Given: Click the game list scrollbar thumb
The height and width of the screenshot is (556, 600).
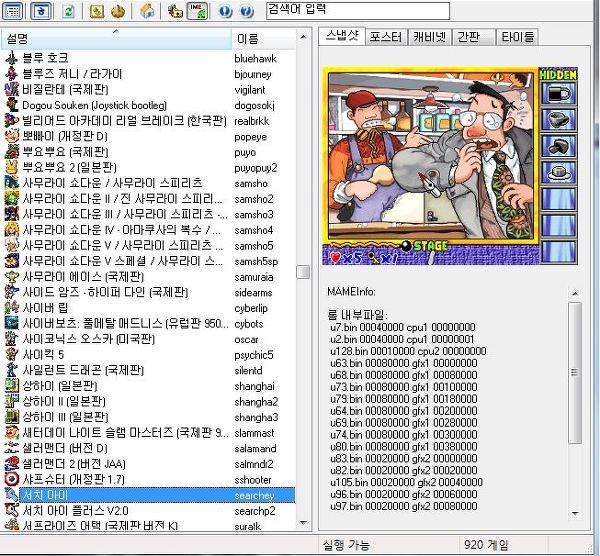Looking at the screenshot, I should 303,272.
